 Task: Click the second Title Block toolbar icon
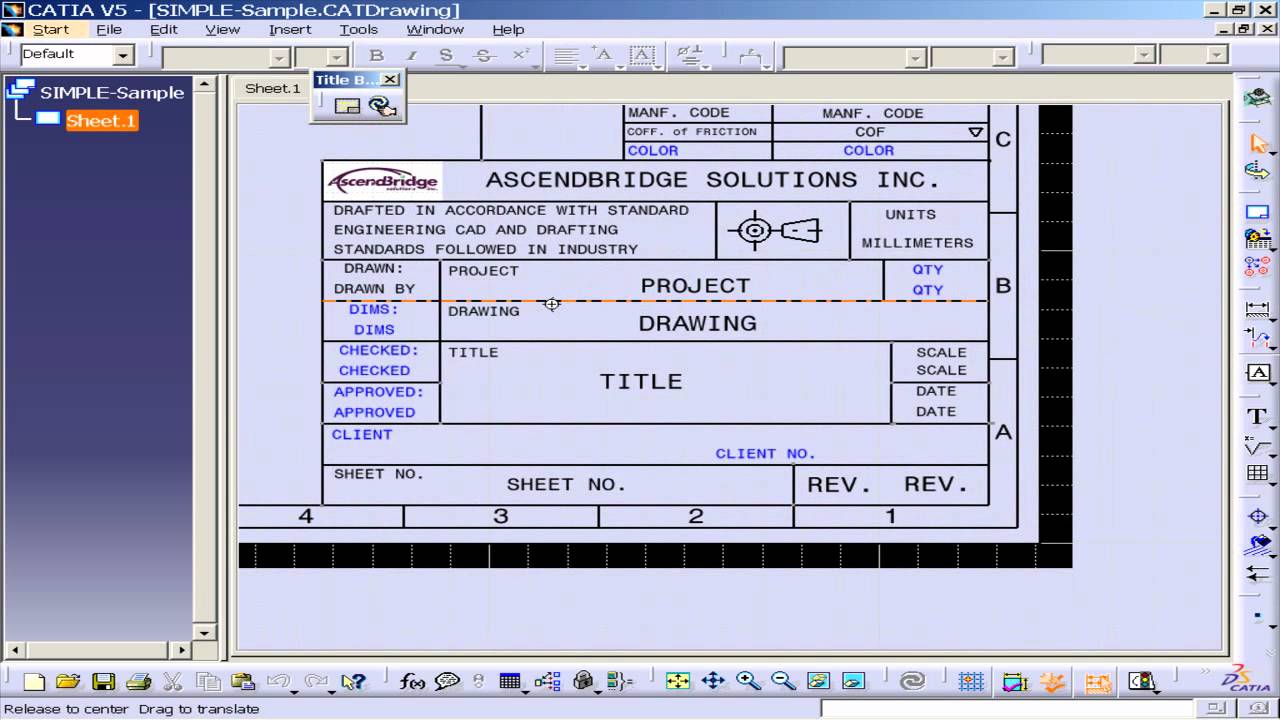coord(381,106)
